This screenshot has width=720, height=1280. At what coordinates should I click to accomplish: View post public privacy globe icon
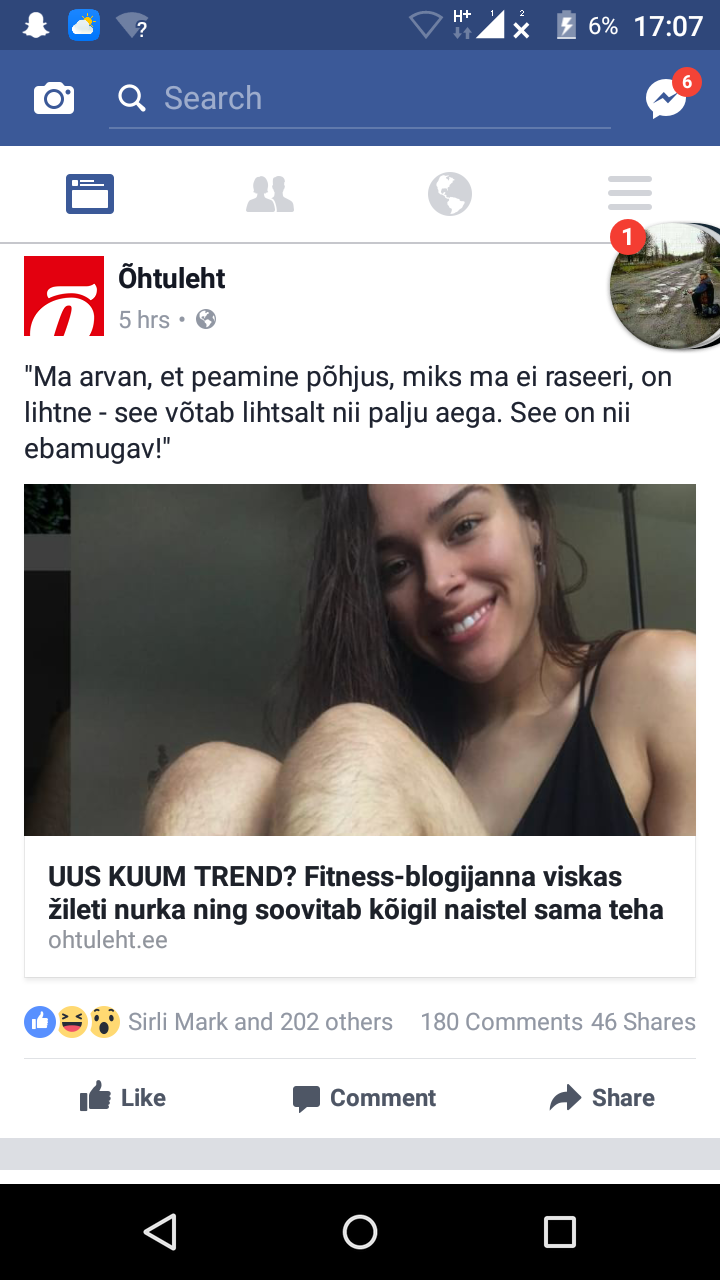(x=206, y=320)
